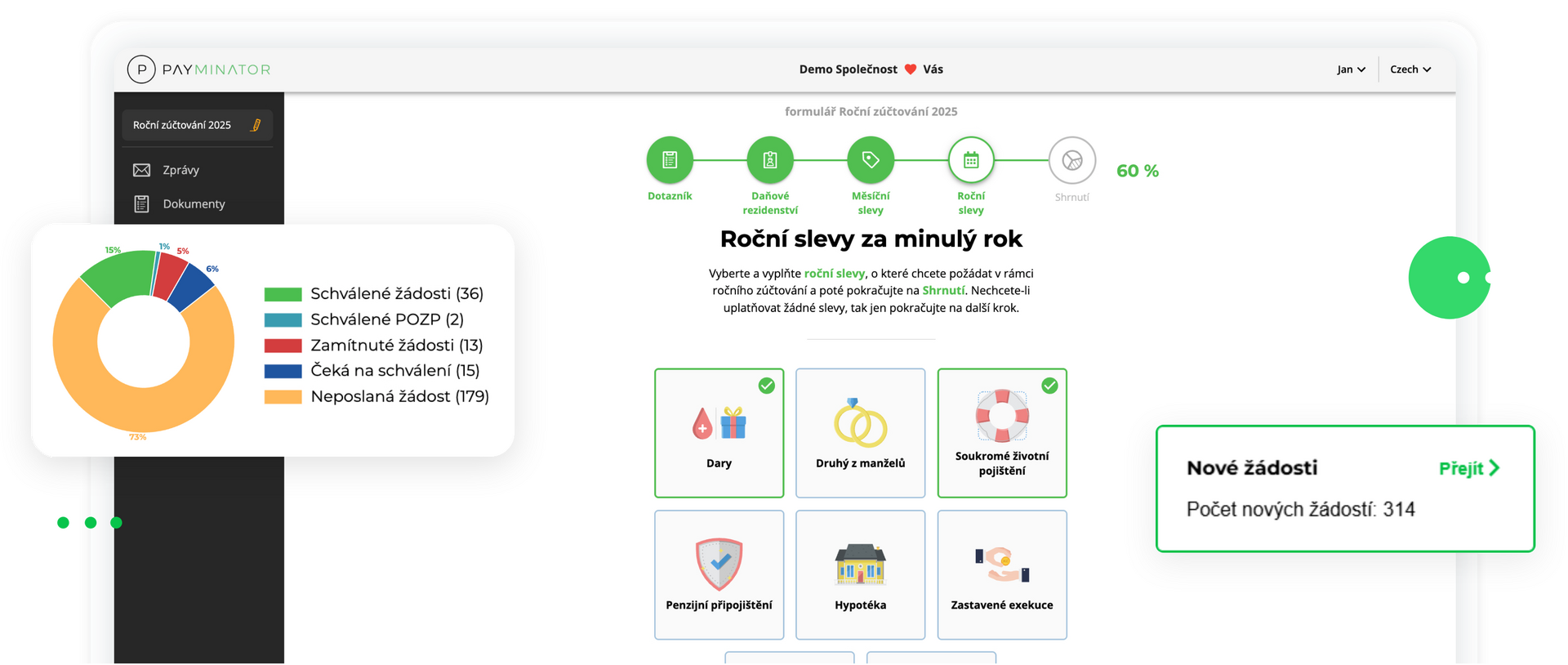This screenshot has height=665, width=1568.
Task: Toggle the green checkmark on Dary card
Action: (x=766, y=386)
